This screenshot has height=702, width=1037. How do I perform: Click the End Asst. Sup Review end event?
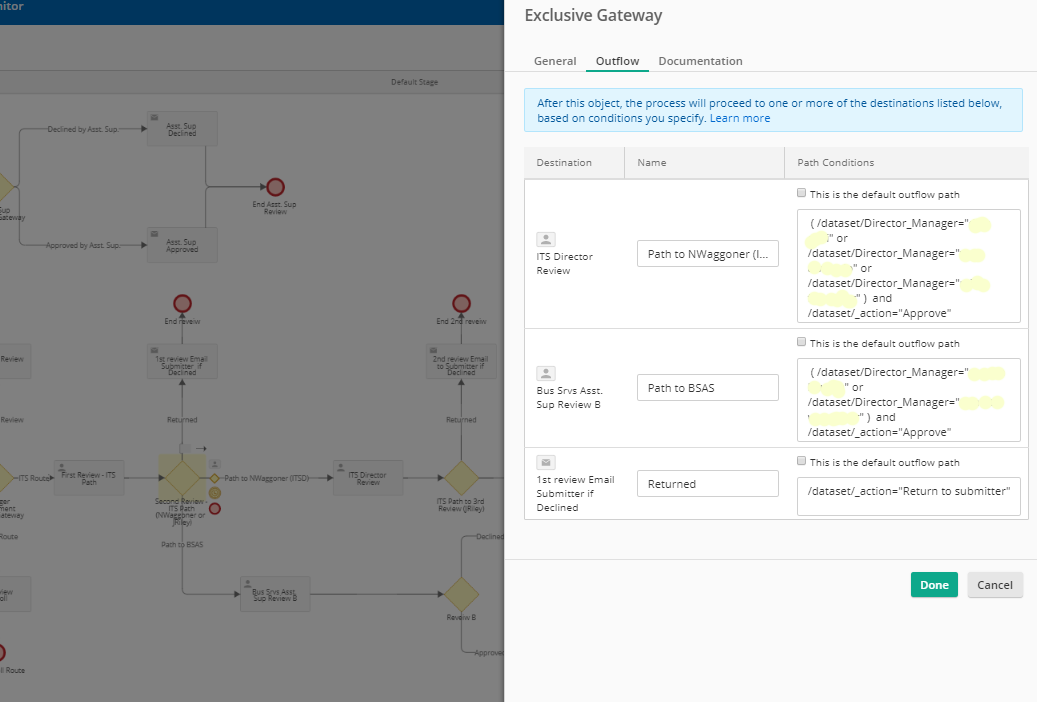(x=275, y=187)
